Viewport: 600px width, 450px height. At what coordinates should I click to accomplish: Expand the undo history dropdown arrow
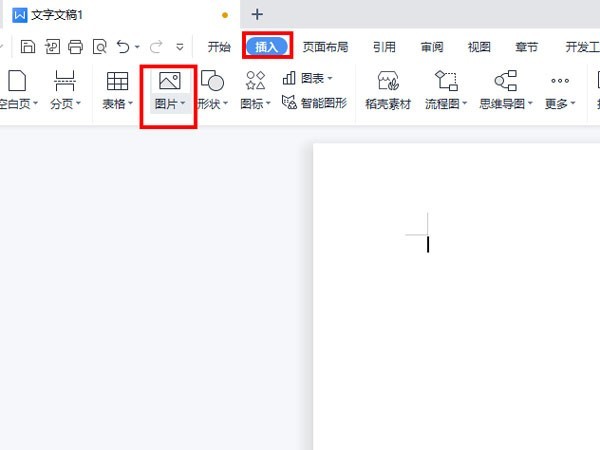click(137, 47)
